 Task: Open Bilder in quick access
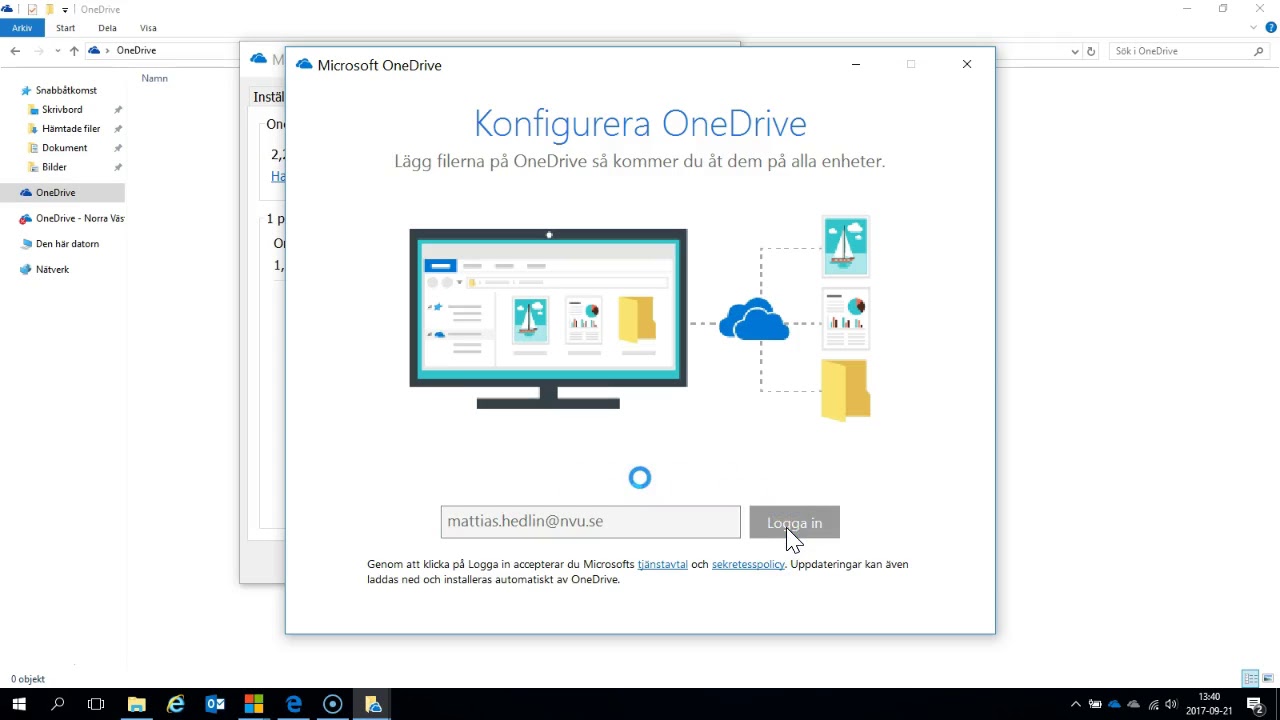point(54,167)
